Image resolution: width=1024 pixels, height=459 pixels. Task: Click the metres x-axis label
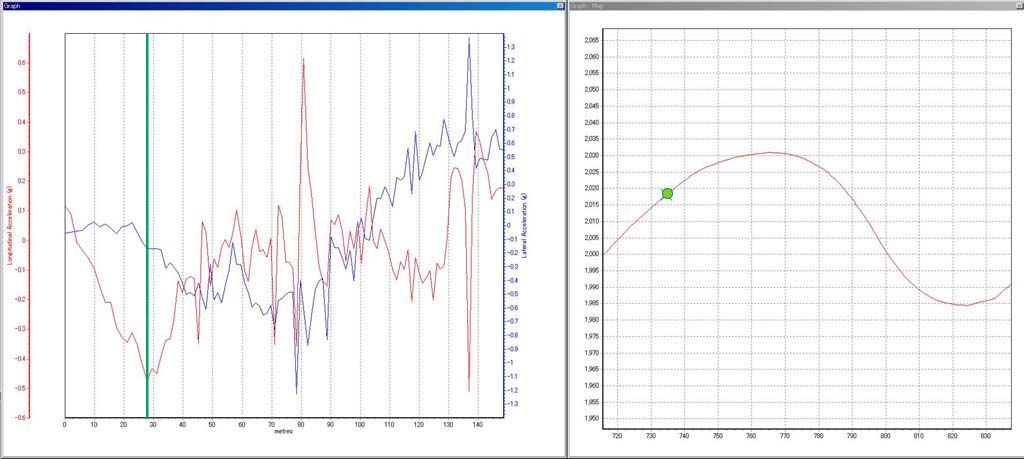coord(281,434)
